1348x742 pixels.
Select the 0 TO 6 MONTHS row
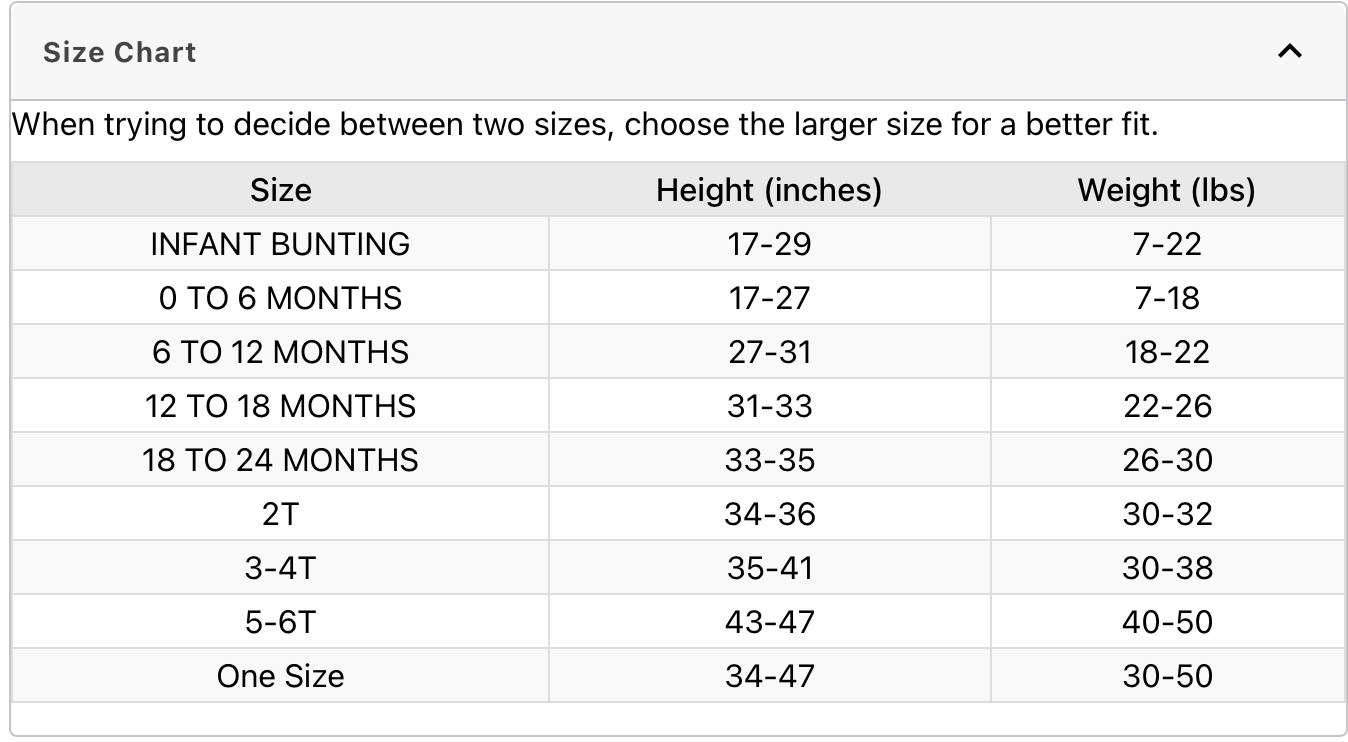tap(280, 298)
